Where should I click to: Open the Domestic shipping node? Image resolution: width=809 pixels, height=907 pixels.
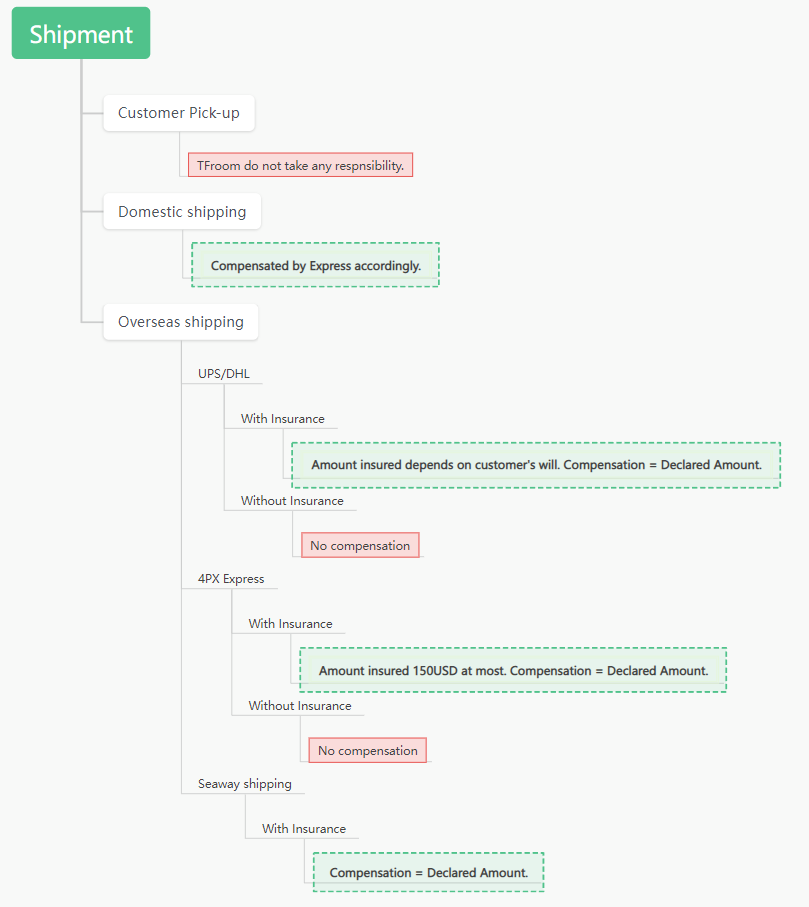(x=182, y=212)
